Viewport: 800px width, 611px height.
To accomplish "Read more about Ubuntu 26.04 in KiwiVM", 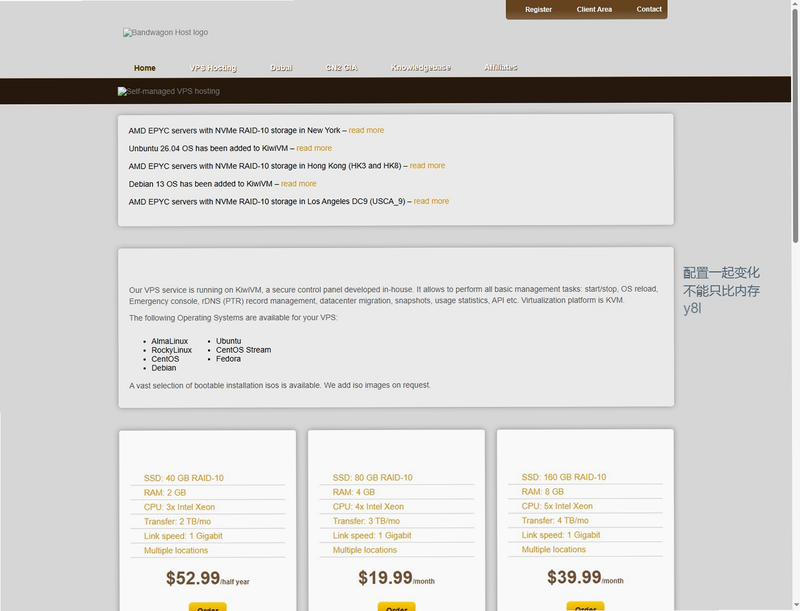I will [x=314, y=148].
